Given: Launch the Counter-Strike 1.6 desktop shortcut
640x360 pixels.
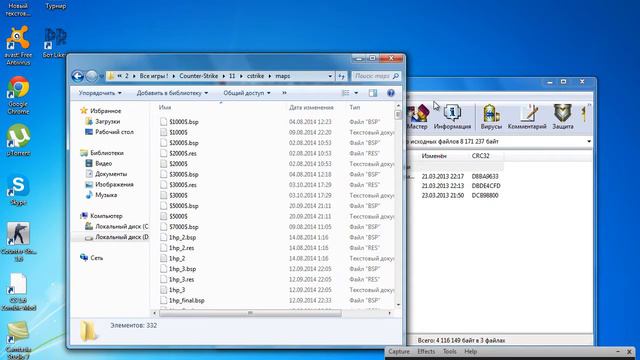Looking at the screenshot, I should [18, 241].
